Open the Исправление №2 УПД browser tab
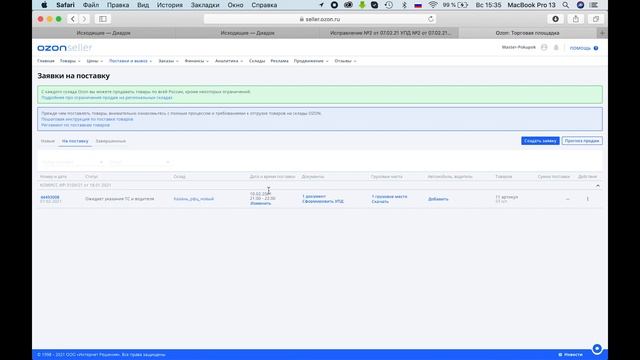 391,33
